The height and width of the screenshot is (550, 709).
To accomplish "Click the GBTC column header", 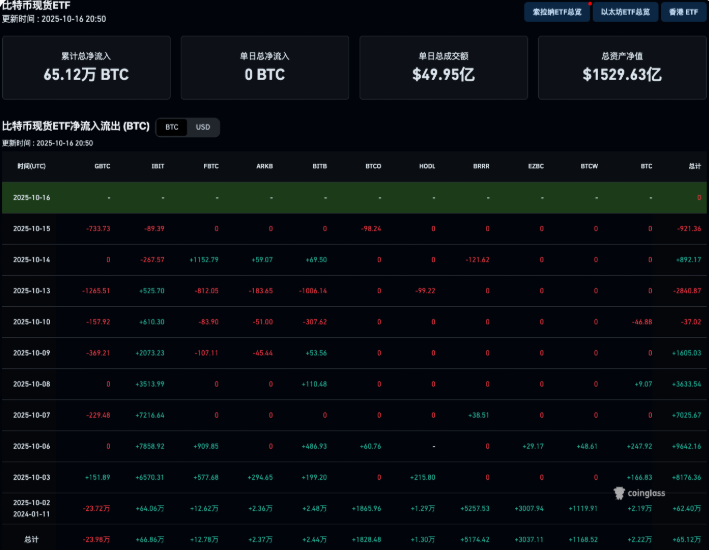I will (103, 166).
